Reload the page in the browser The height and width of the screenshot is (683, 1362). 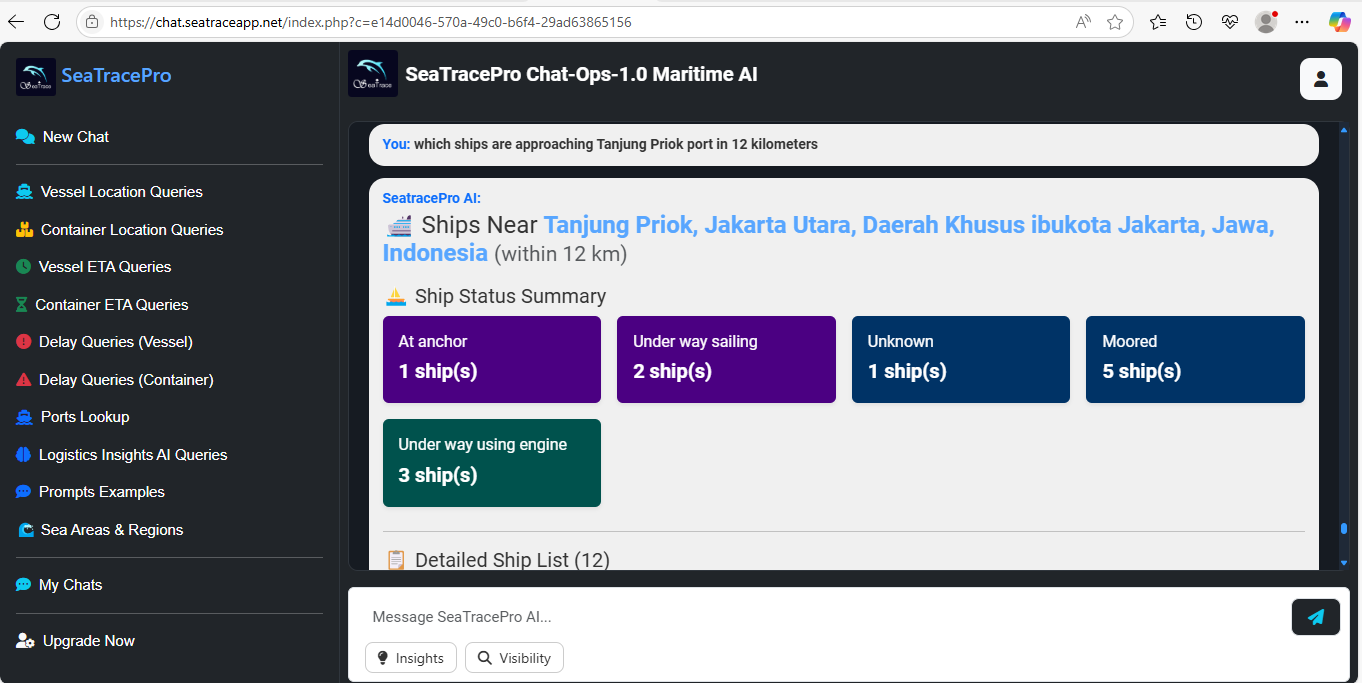(x=52, y=22)
